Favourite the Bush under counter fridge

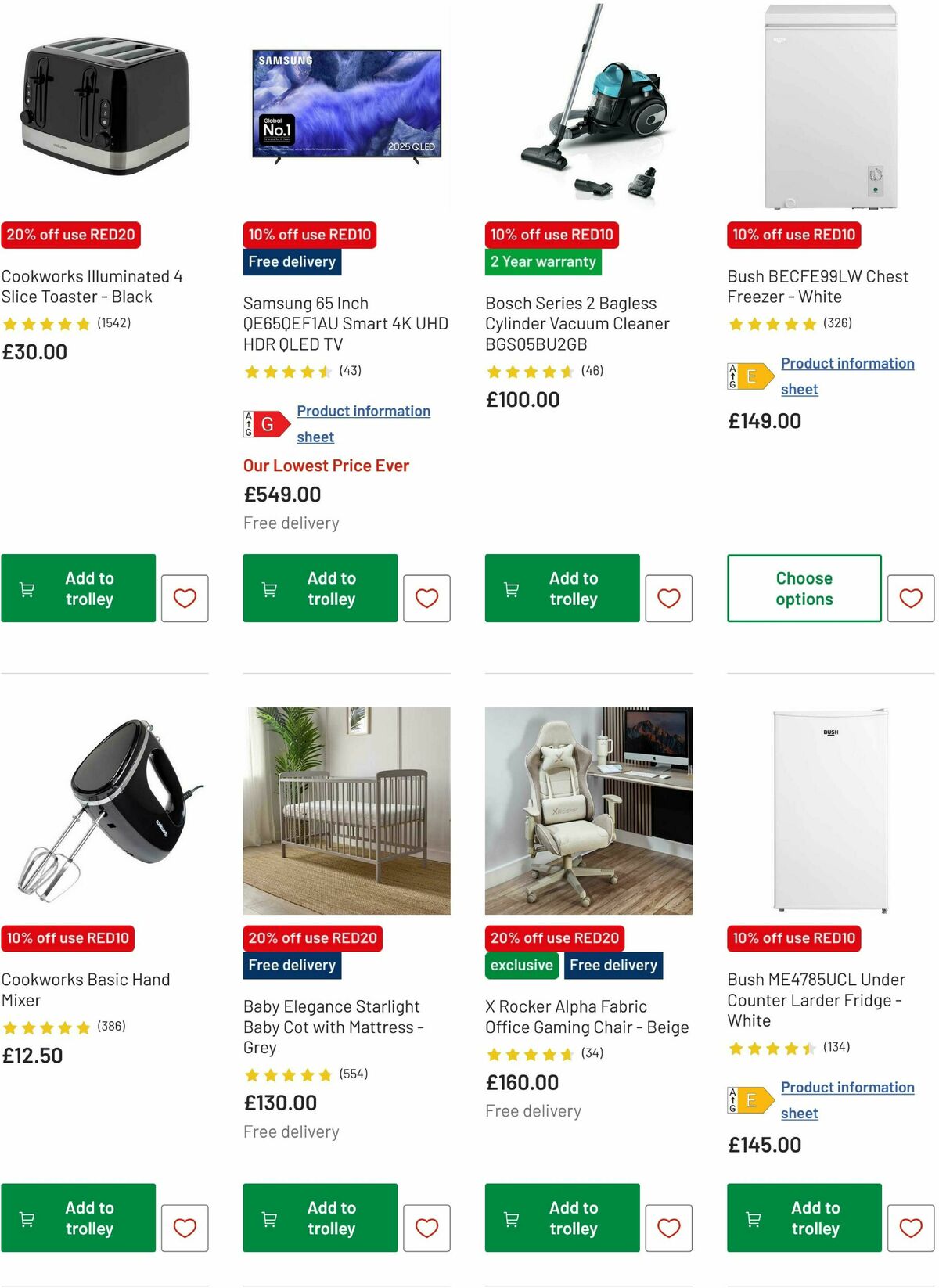pos(912,1227)
